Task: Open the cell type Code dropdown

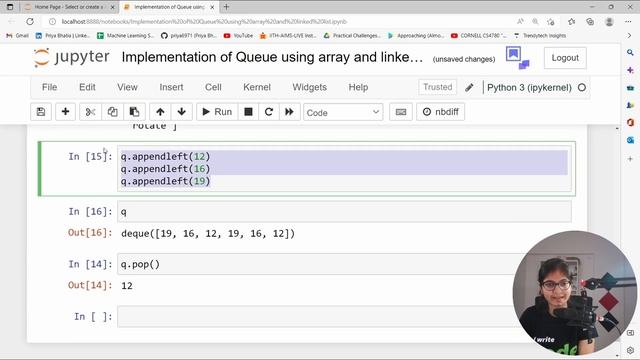Action: point(343,112)
